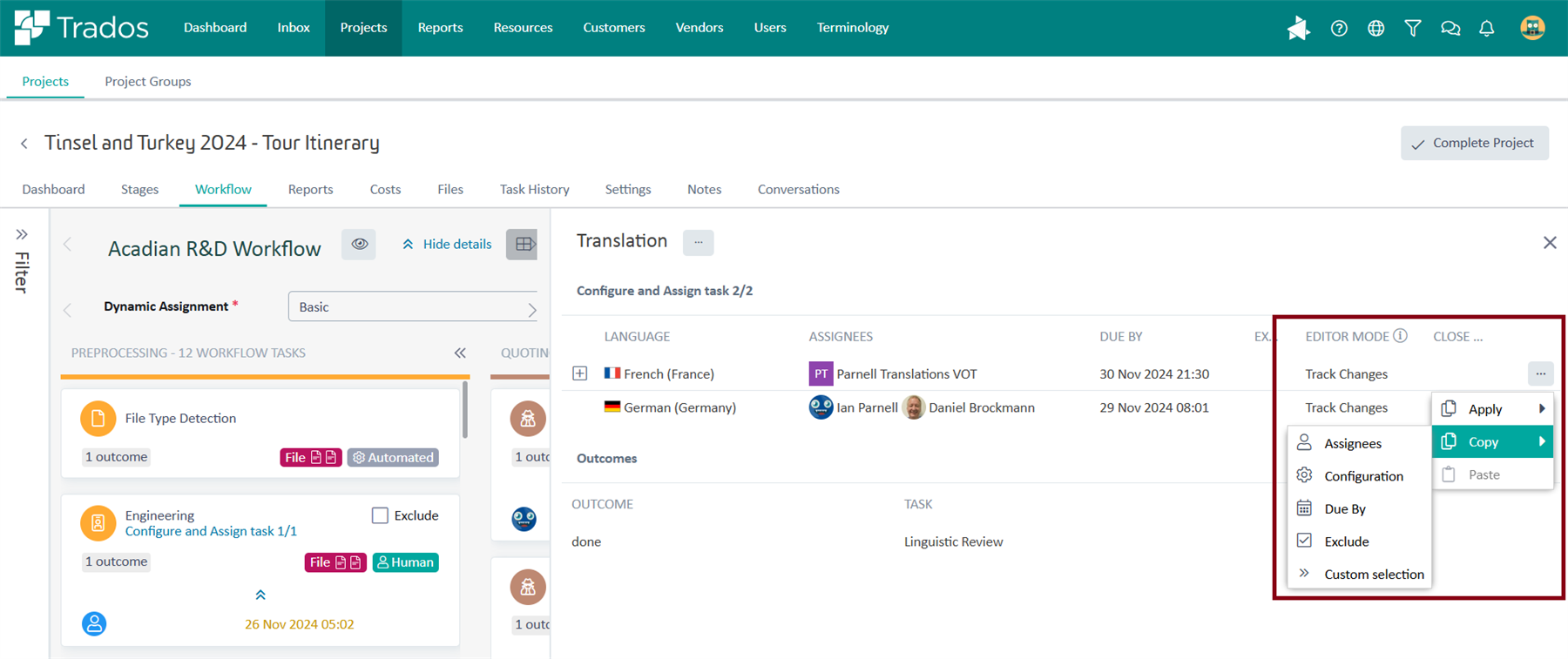This screenshot has width=1568, height=659.
Task: Click the Trados logo
Action: click(x=81, y=28)
